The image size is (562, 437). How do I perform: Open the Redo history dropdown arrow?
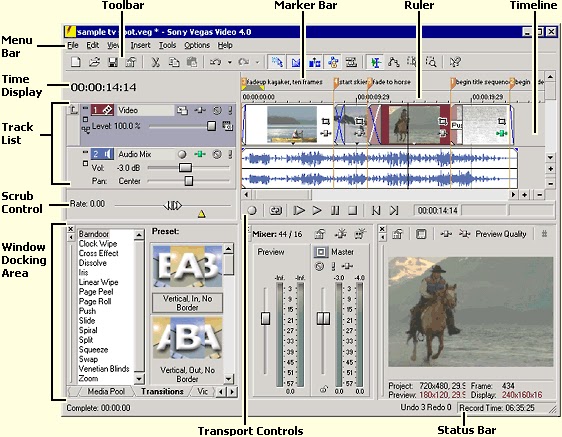tap(257, 62)
